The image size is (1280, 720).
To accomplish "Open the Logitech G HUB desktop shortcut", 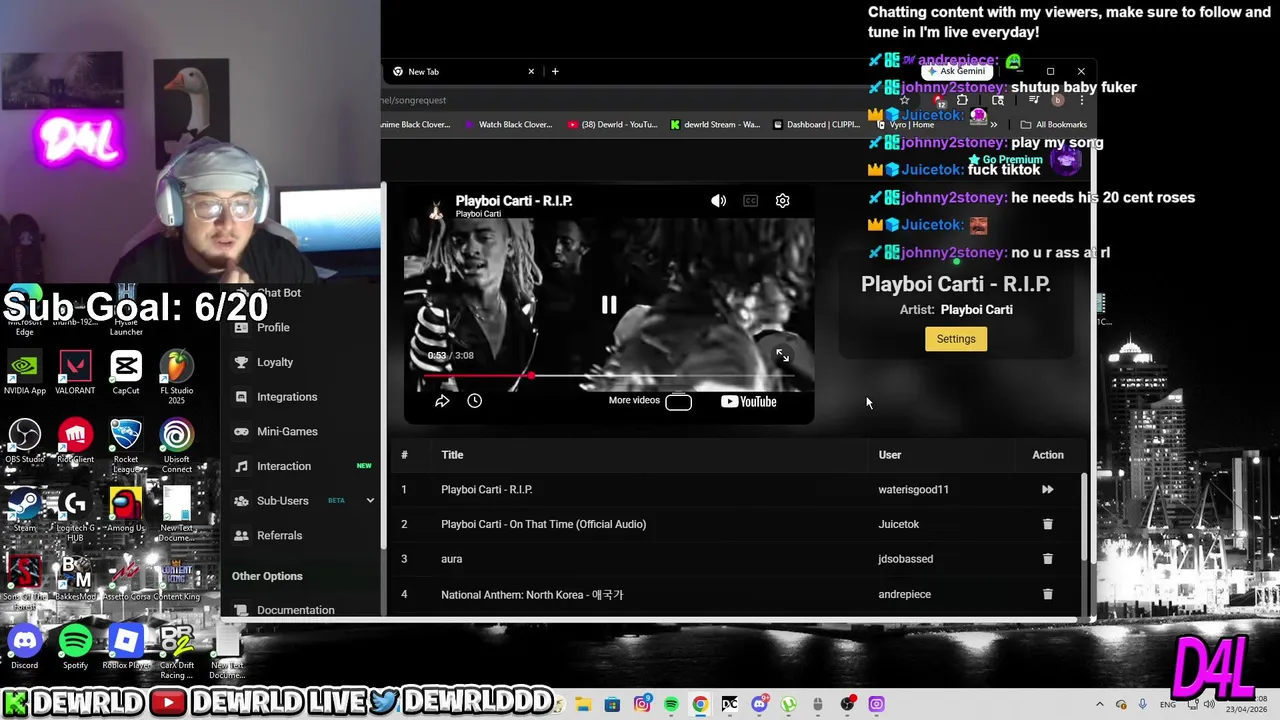I will point(75,515).
